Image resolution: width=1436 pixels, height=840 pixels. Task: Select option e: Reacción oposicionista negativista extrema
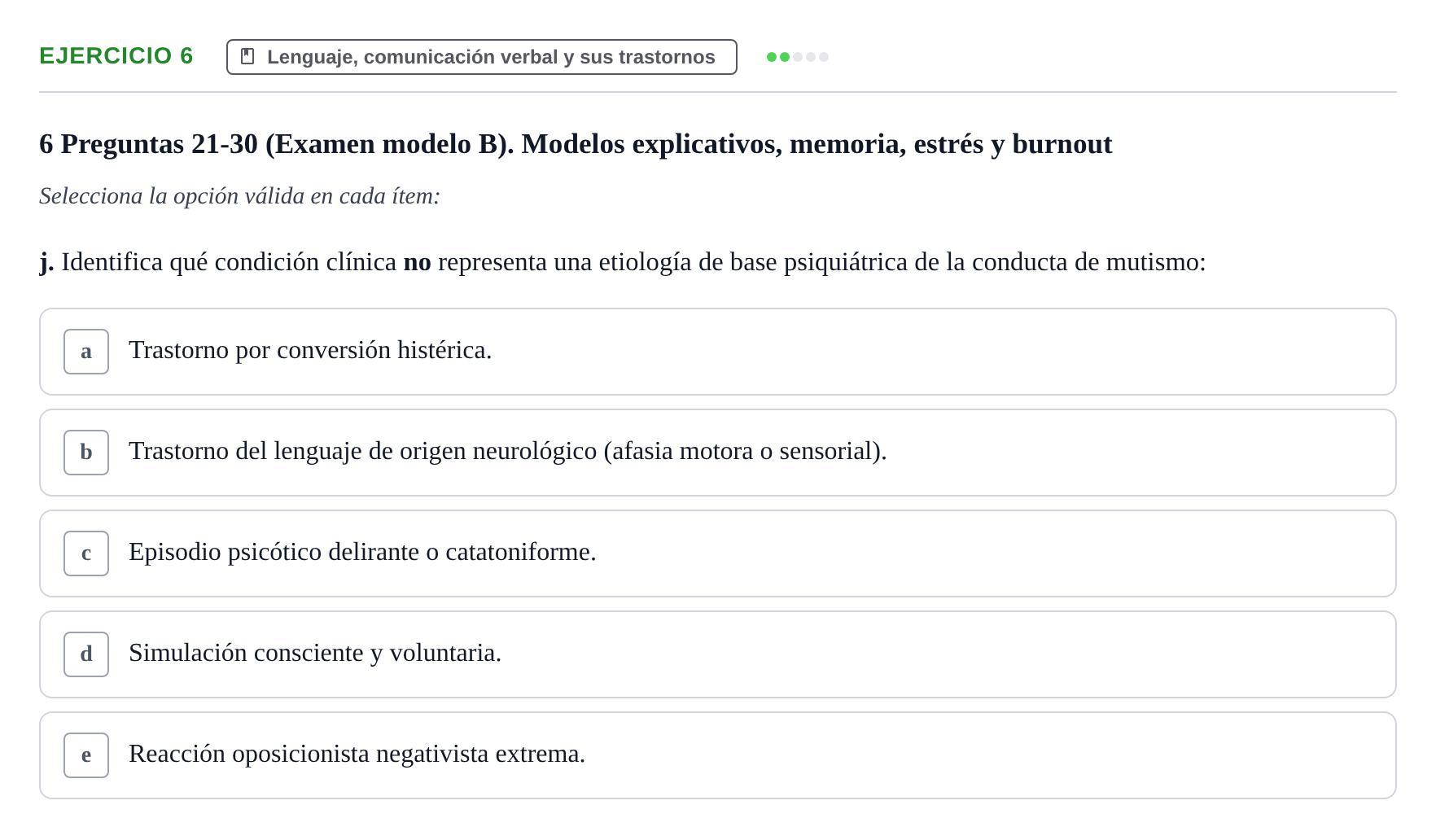pos(717,755)
